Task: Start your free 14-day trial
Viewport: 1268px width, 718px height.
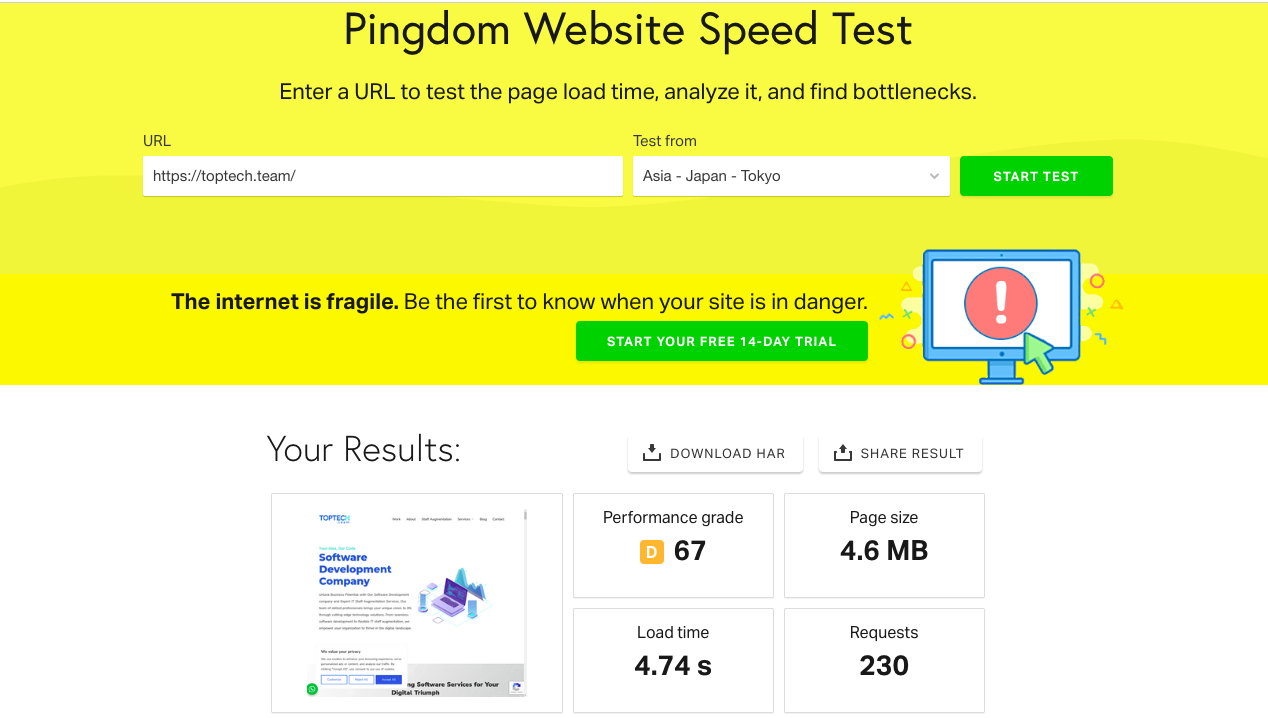Action: [721, 341]
